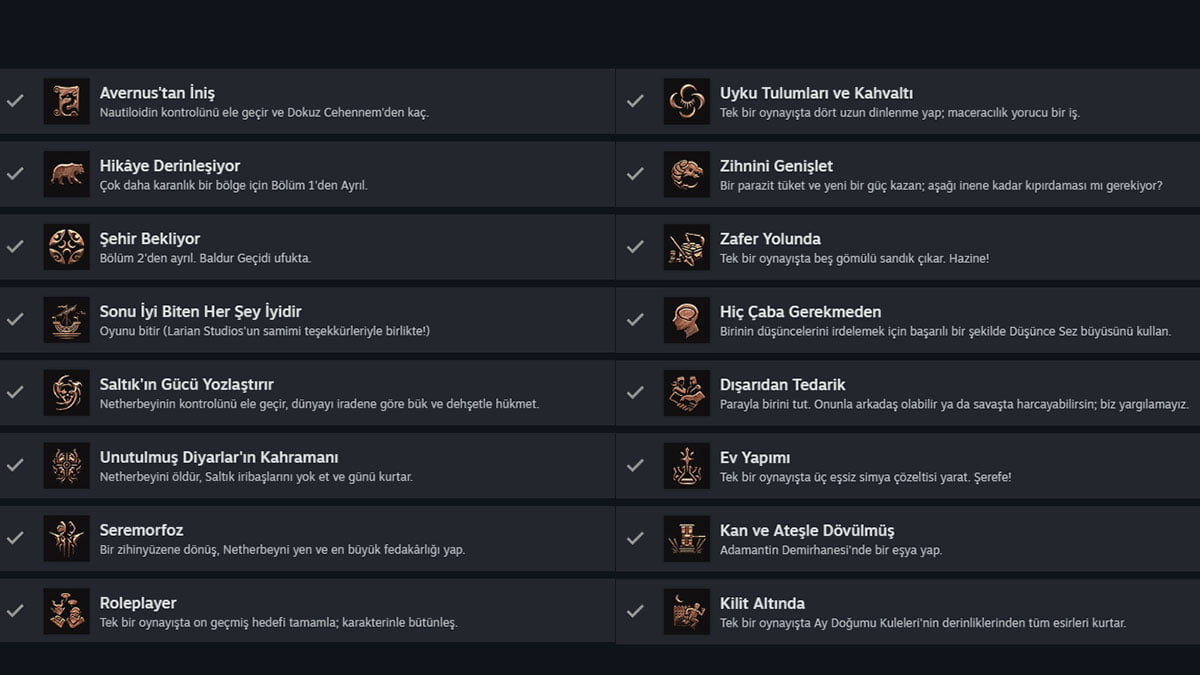Click checkmark beside Roleplayer achievement
This screenshot has height=675, width=1200.
coord(15,611)
